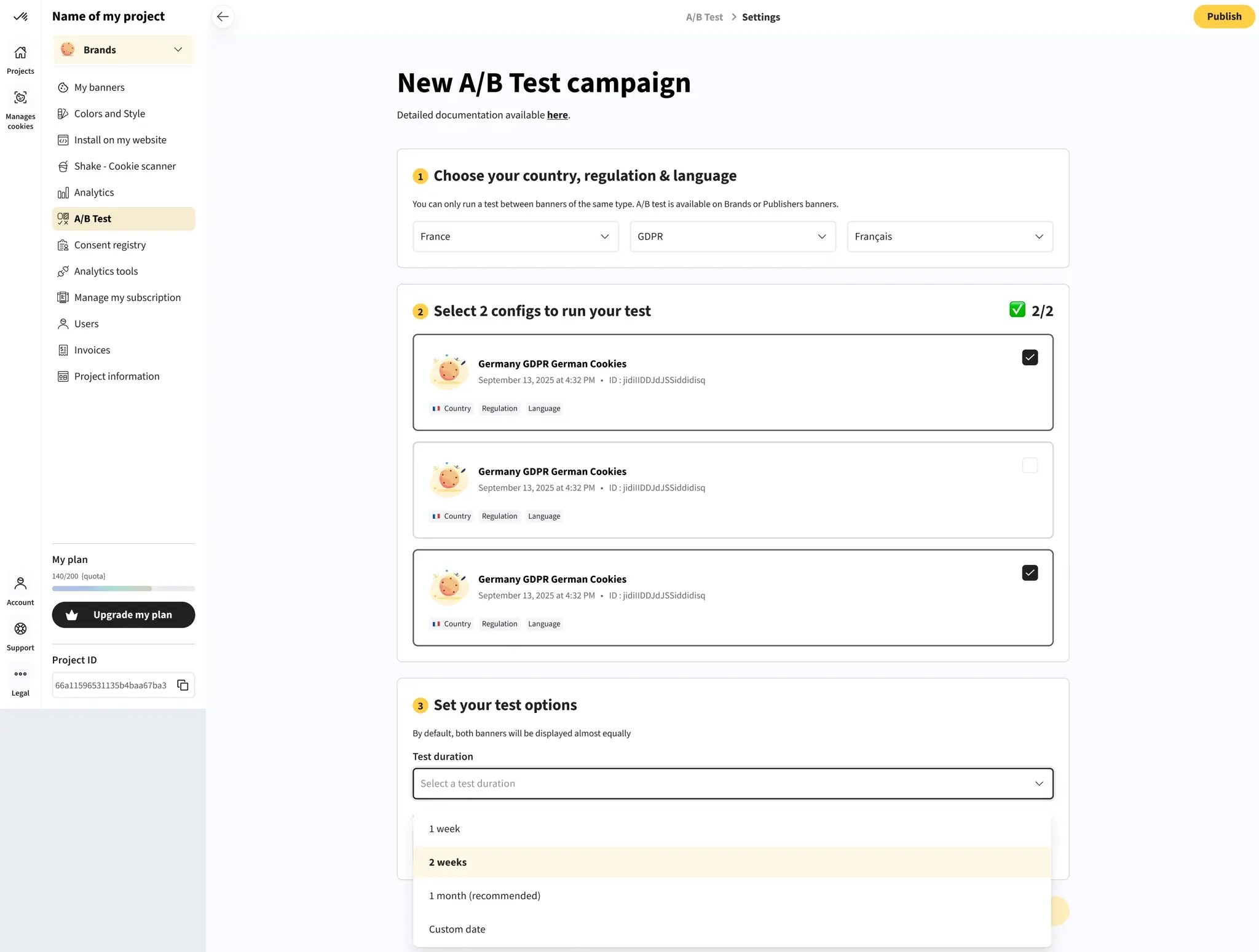Click the Manage my subscription icon

click(63, 297)
